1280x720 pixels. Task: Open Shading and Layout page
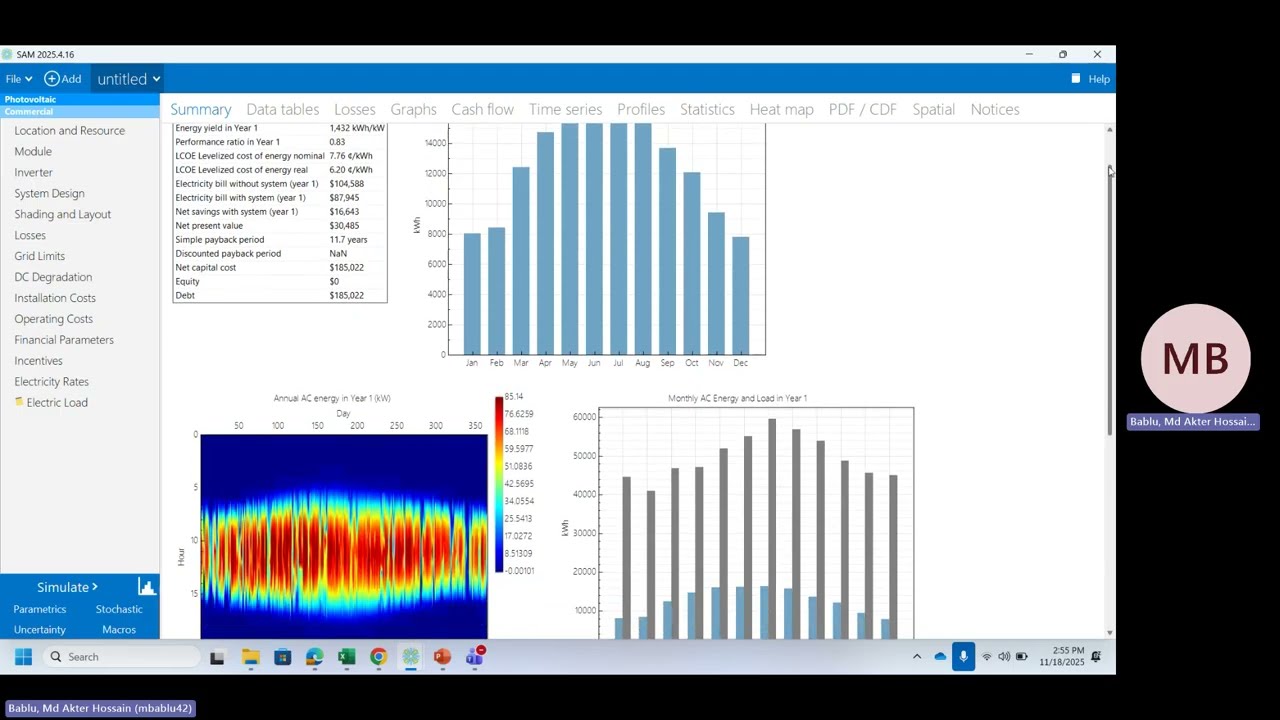coord(62,215)
